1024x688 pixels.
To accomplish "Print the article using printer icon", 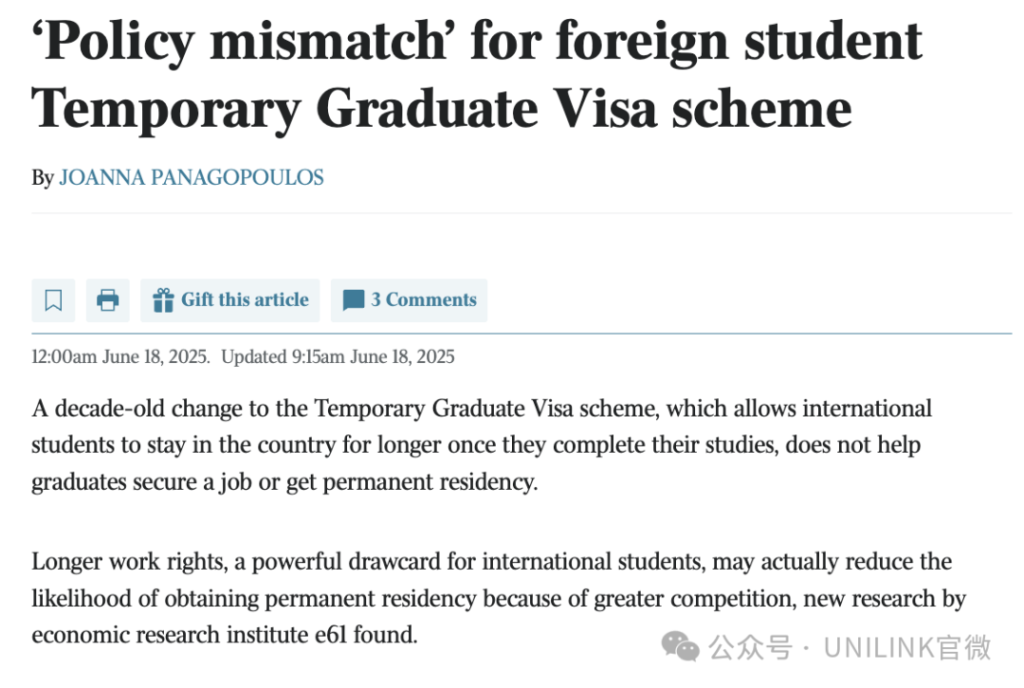I will pyautogui.click(x=108, y=300).
